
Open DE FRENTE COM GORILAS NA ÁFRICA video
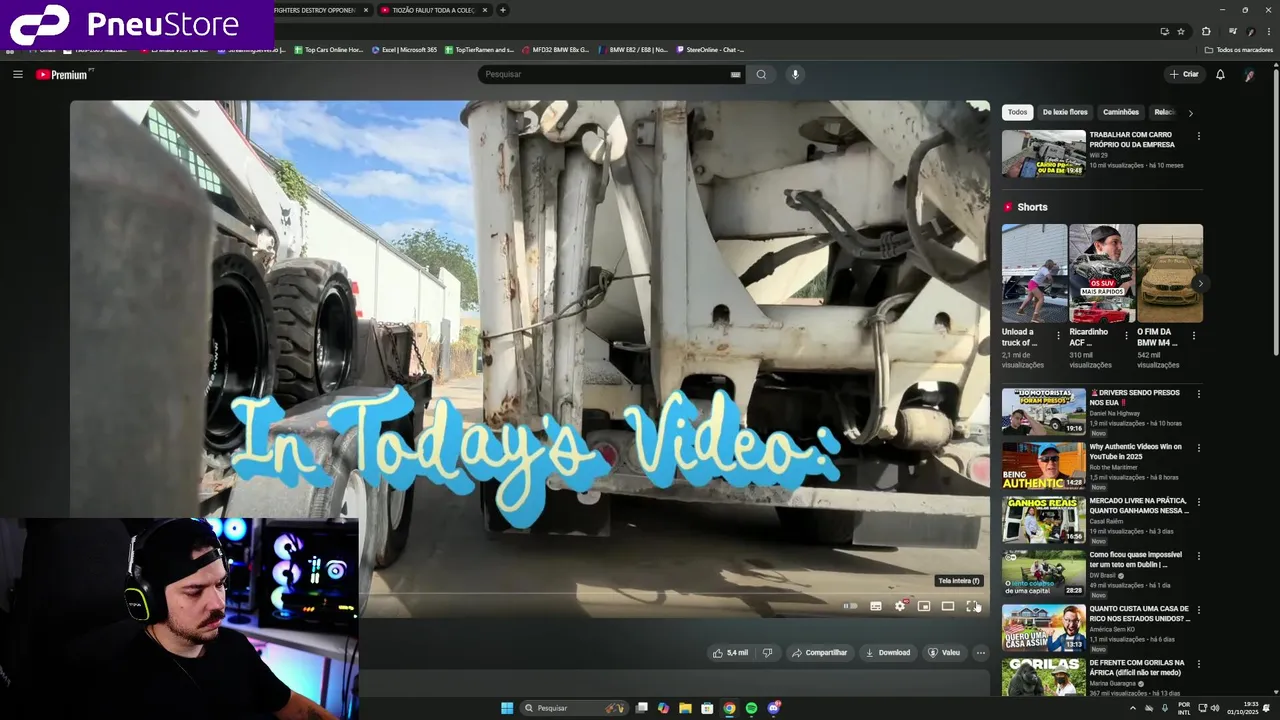(x=1044, y=677)
